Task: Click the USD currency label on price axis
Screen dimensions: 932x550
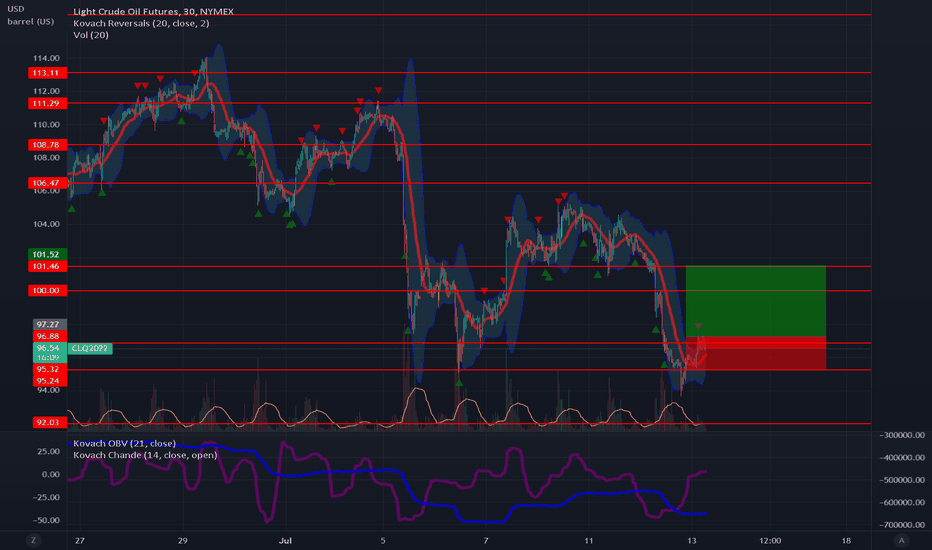Action: tap(15, 9)
